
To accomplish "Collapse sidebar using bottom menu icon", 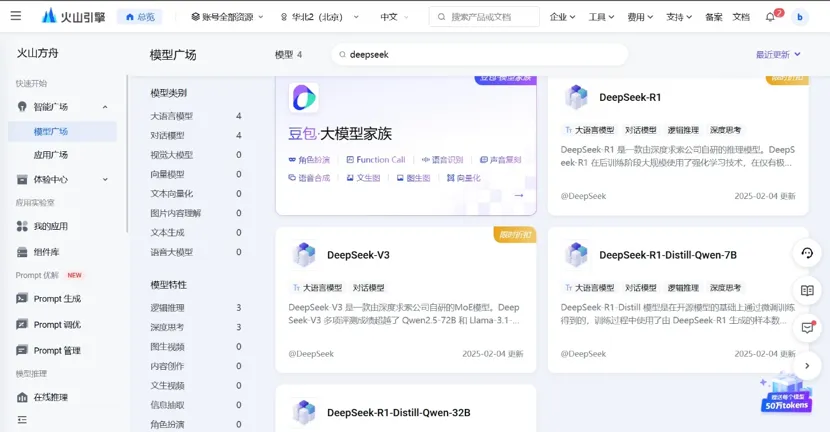I will point(22,420).
